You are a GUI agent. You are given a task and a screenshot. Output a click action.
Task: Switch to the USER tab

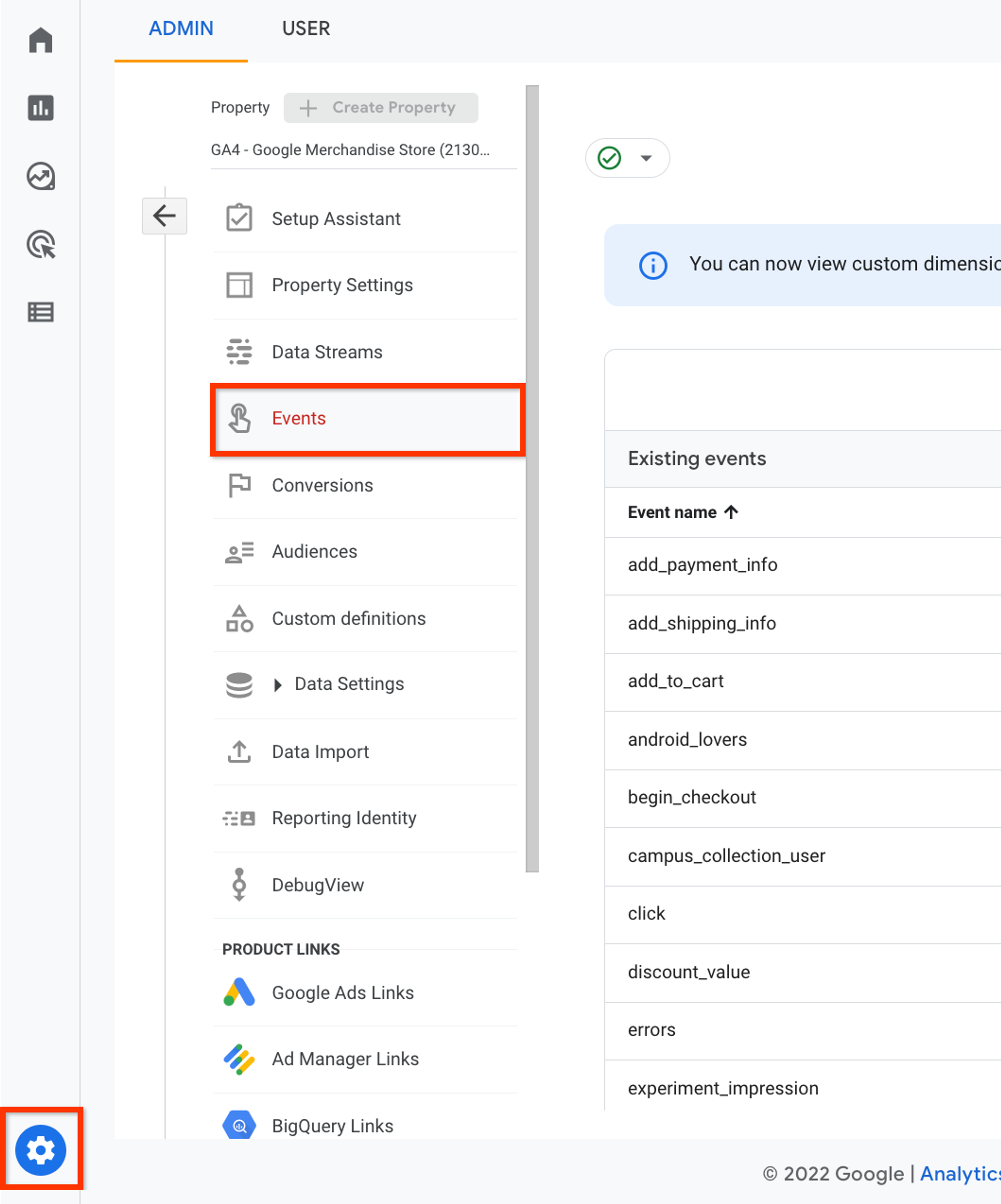[306, 29]
